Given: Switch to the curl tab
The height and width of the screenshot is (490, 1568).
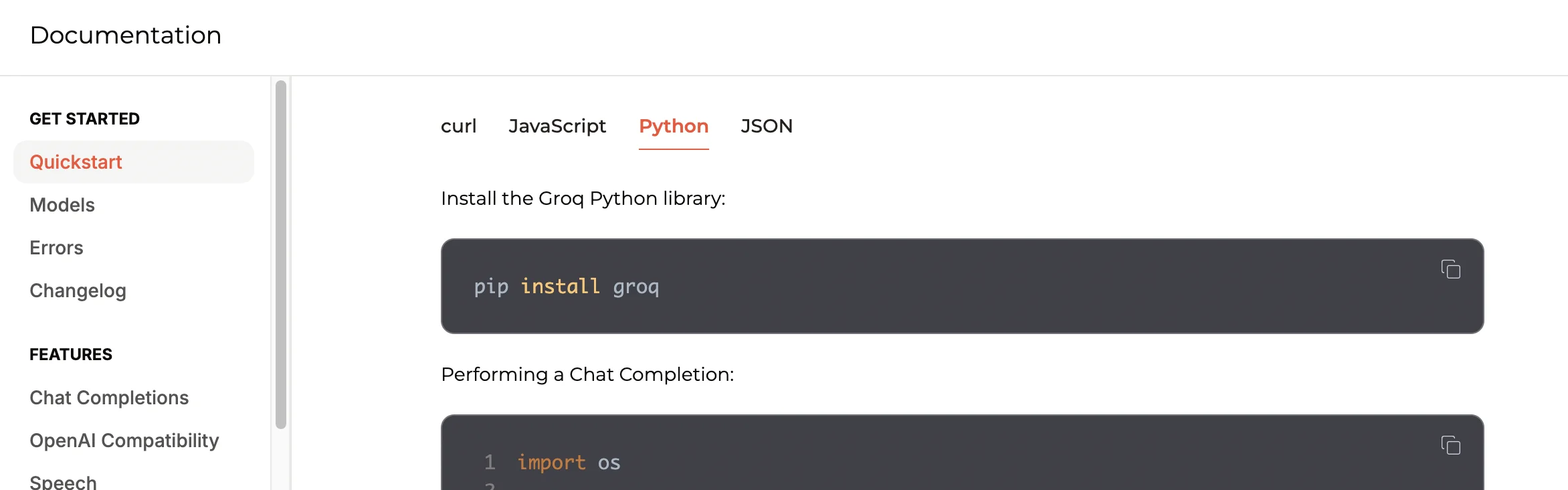Looking at the screenshot, I should [x=458, y=126].
